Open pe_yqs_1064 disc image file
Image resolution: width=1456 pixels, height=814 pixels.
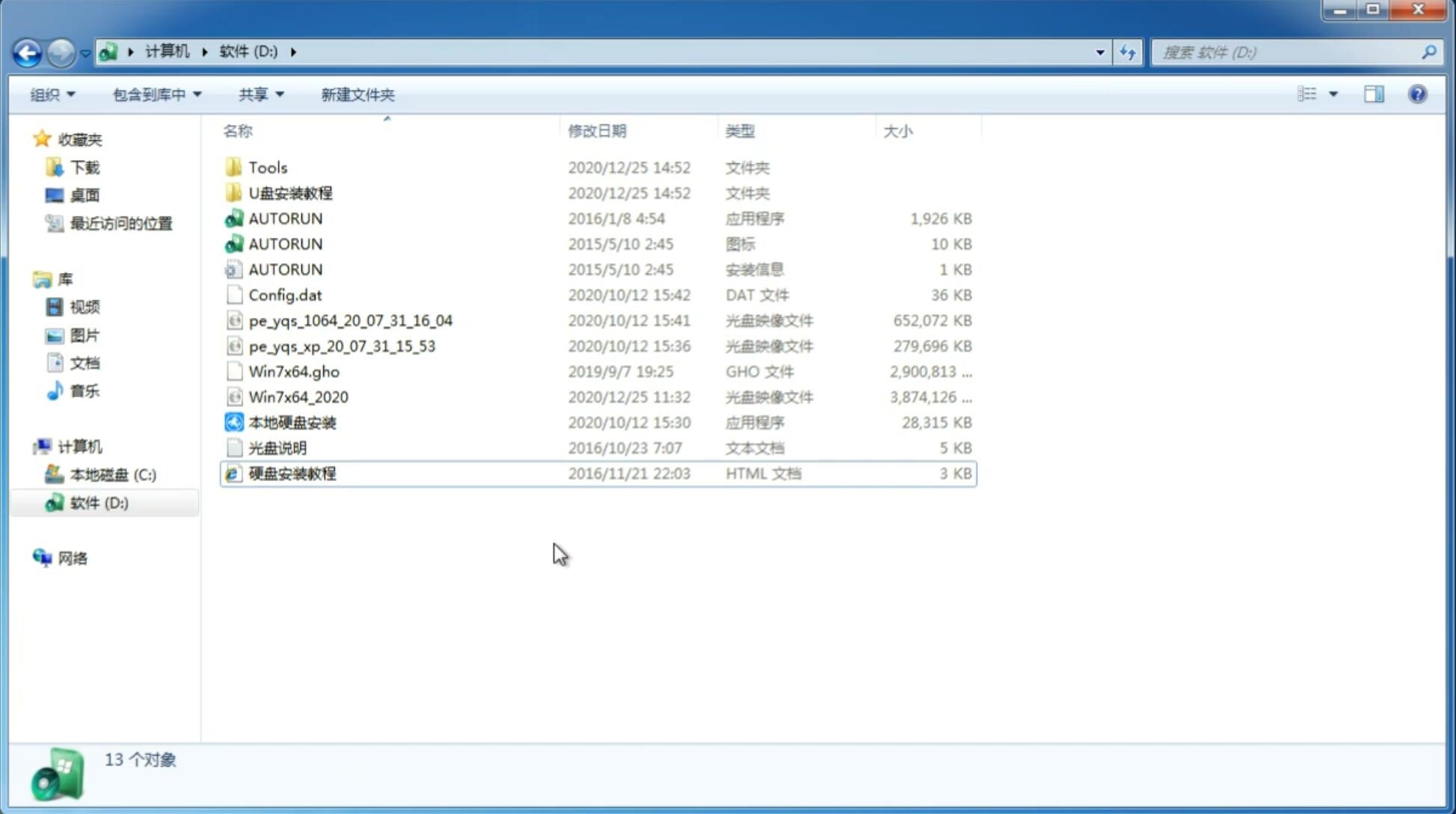point(350,320)
